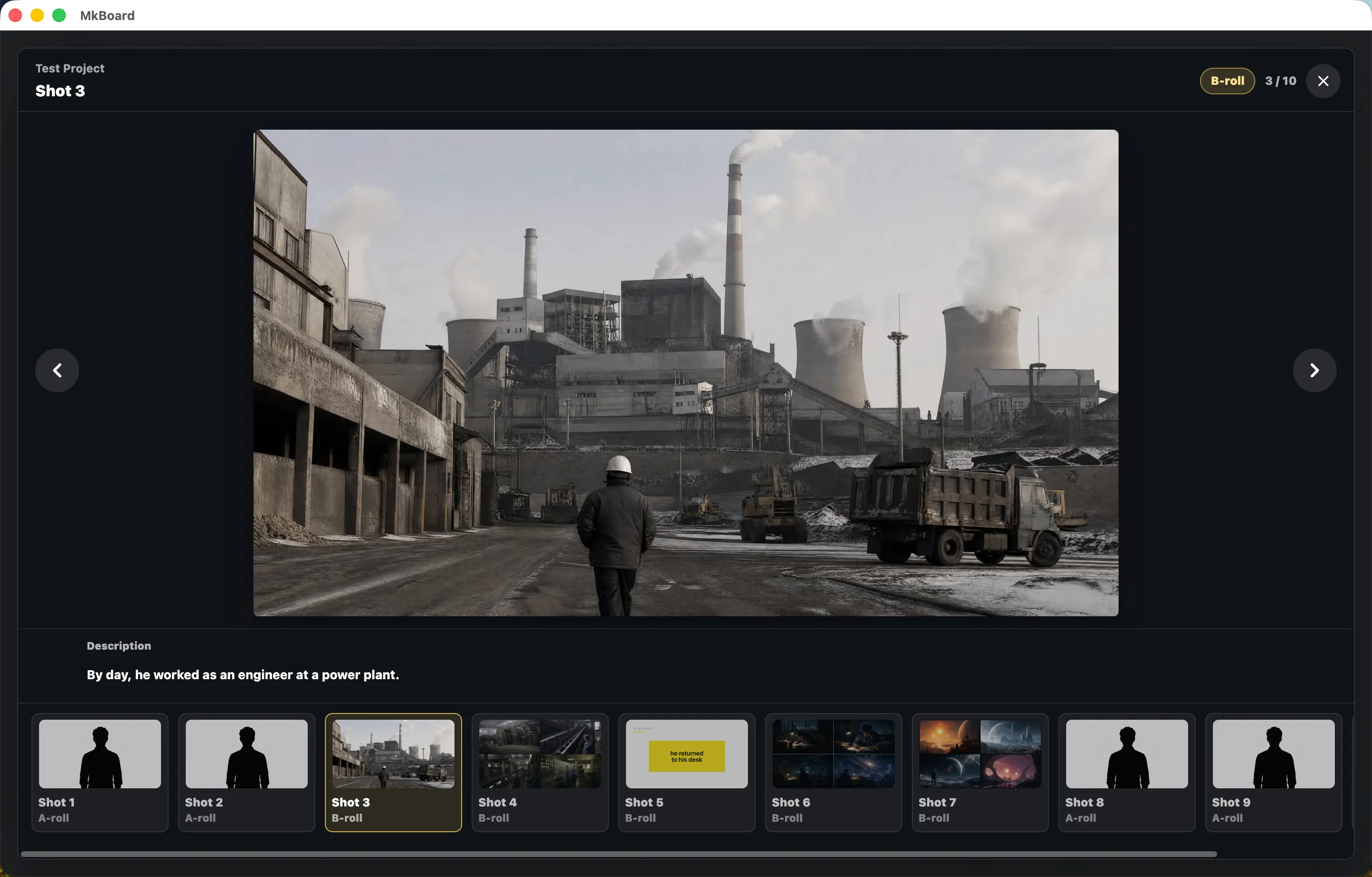Image resolution: width=1372 pixels, height=877 pixels.
Task: Click the description sentence about power plant
Action: point(243,674)
